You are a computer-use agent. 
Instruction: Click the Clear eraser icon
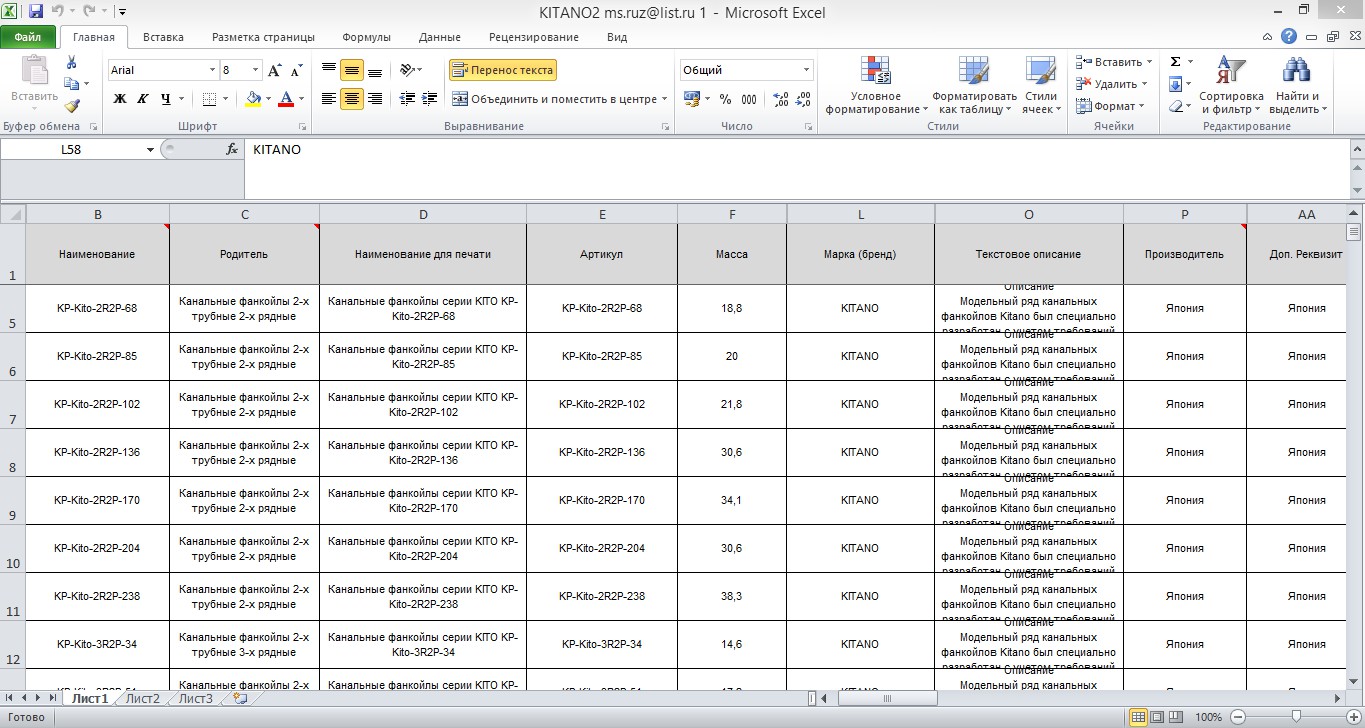[x=1175, y=106]
